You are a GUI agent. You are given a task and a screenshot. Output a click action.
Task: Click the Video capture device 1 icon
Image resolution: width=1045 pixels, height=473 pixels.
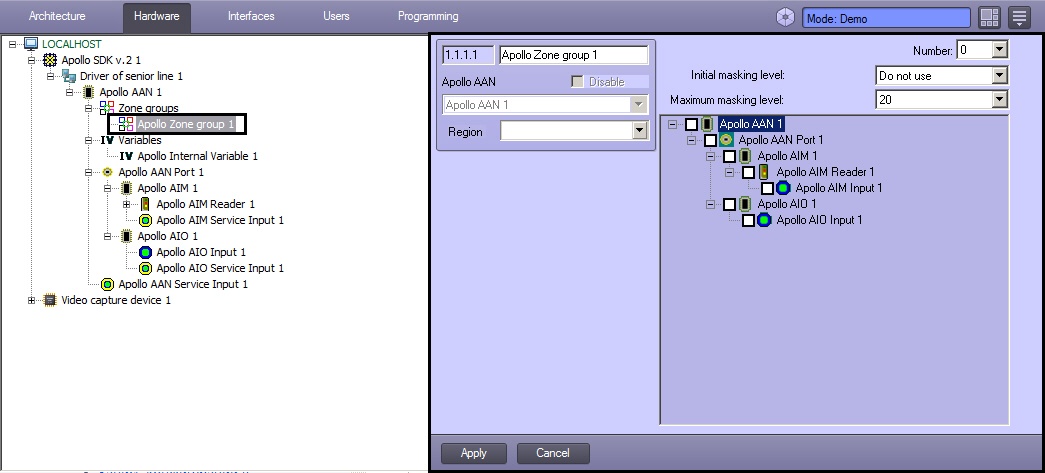click(x=50, y=300)
